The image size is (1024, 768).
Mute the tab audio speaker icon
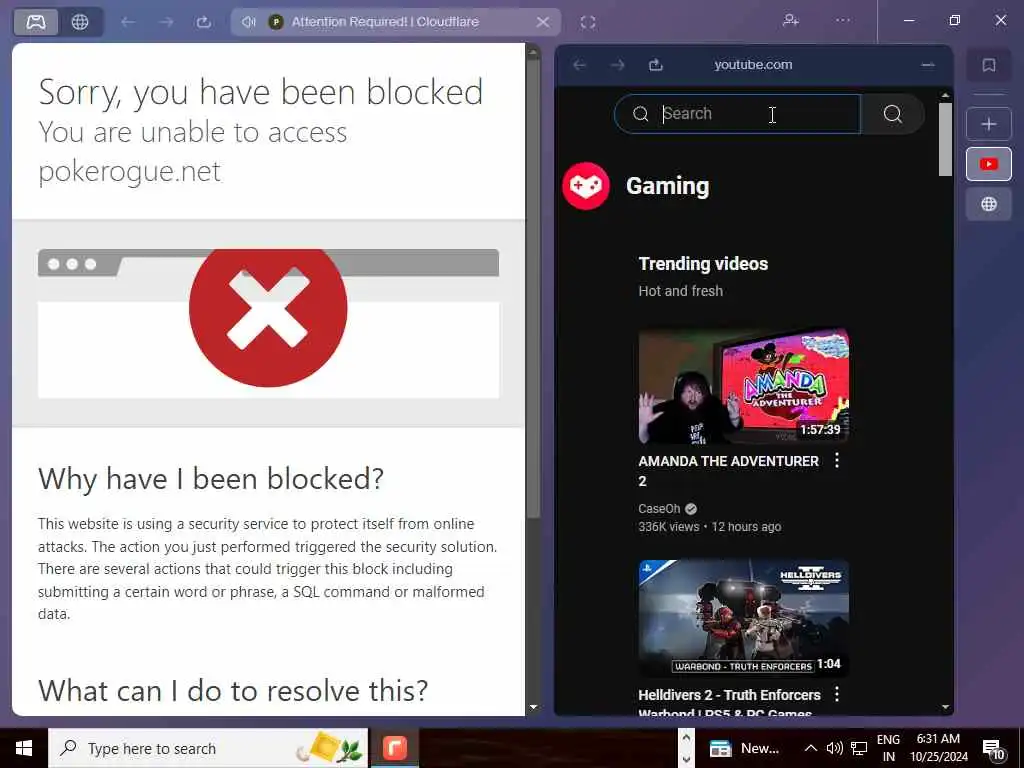point(248,22)
